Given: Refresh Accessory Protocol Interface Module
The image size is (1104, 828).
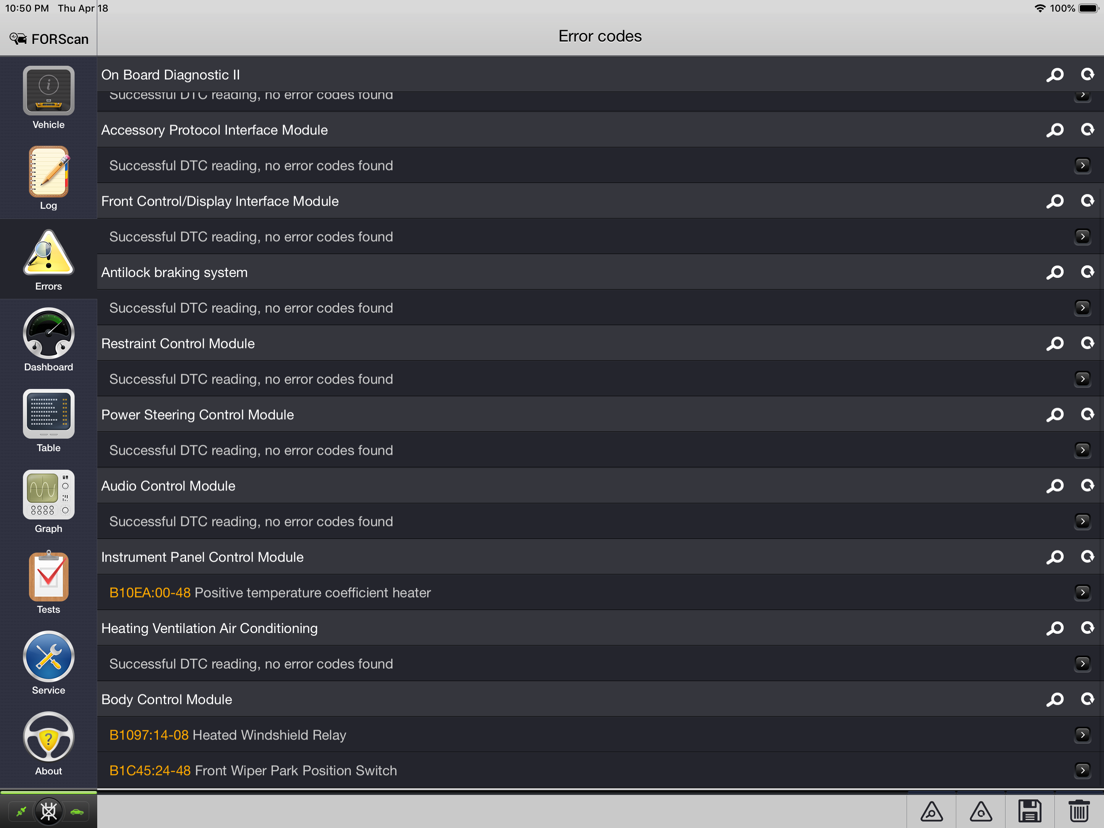Looking at the screenshot, I should coord(1087,130).
